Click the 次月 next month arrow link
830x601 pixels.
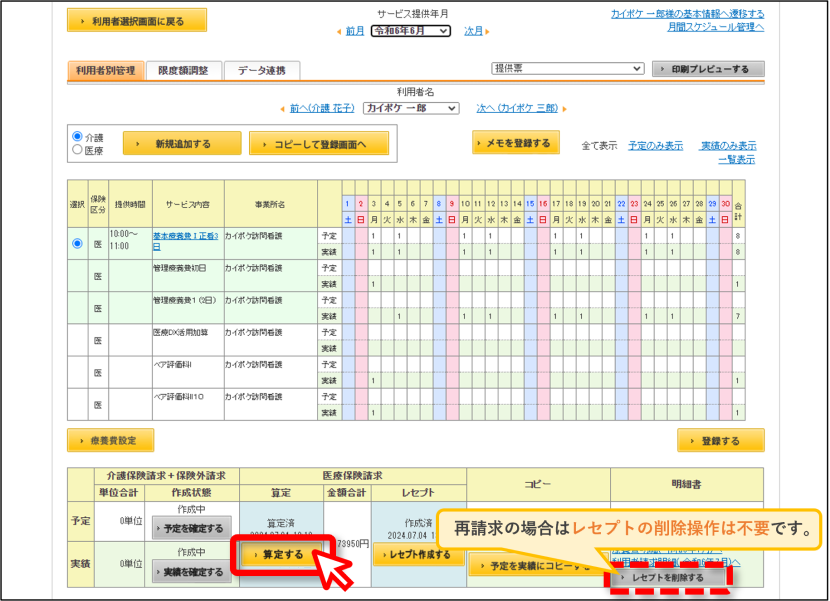pyautogui.click(x=474, y=31)
